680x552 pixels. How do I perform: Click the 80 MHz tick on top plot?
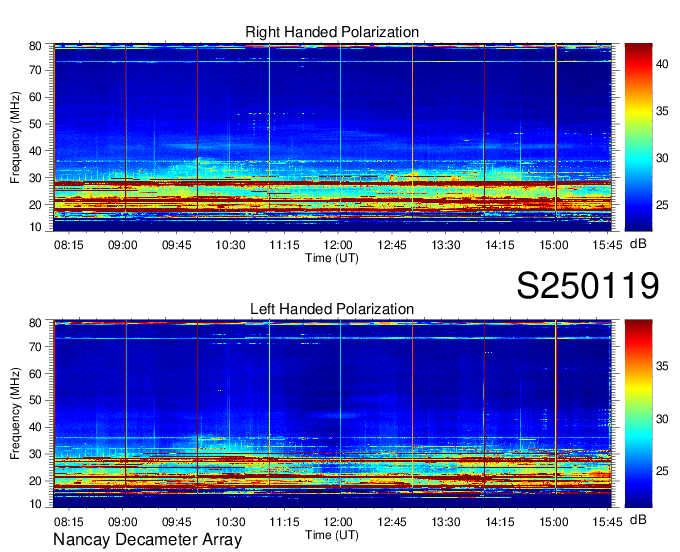(35, 46)
